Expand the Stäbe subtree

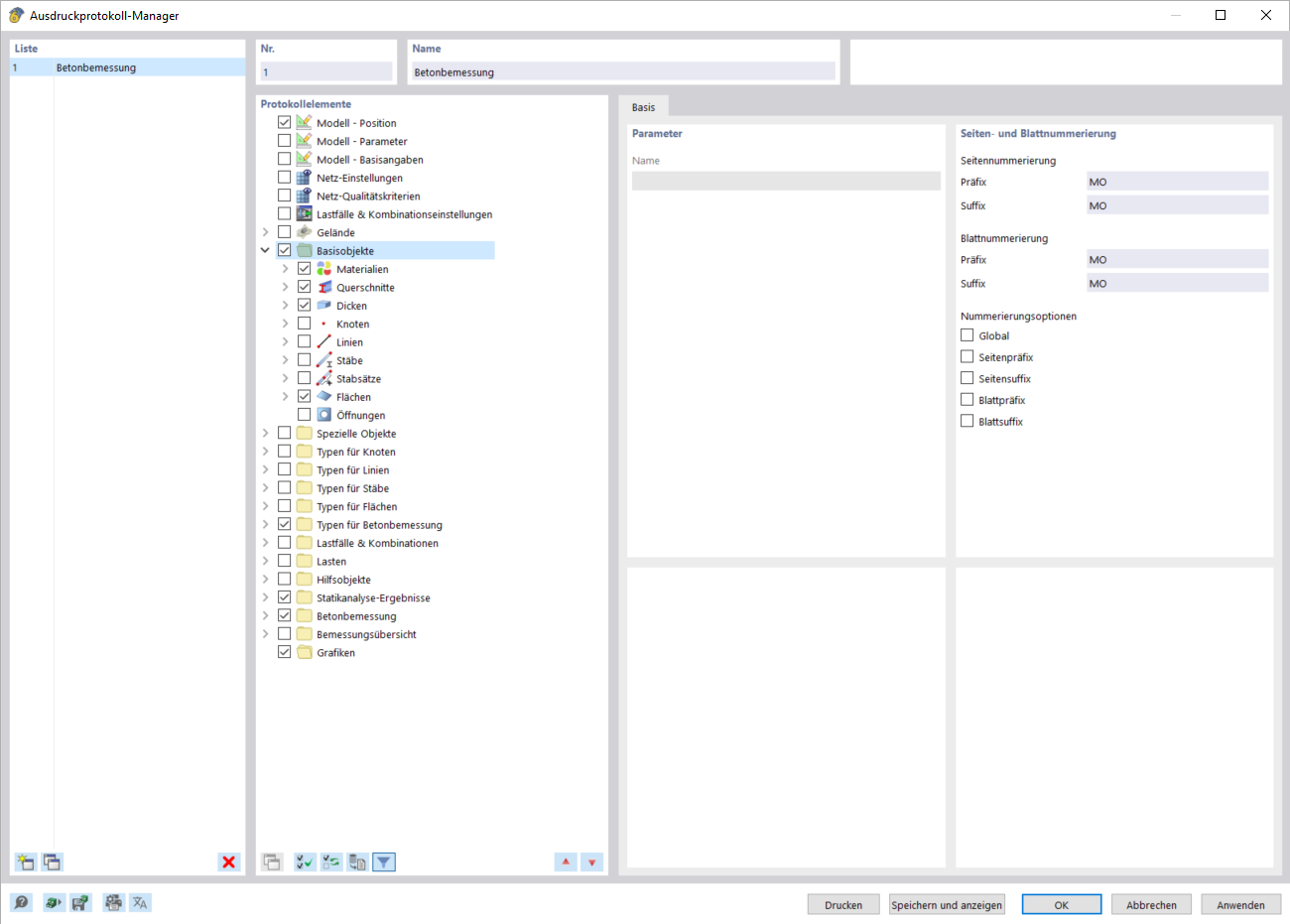(286, 360)
